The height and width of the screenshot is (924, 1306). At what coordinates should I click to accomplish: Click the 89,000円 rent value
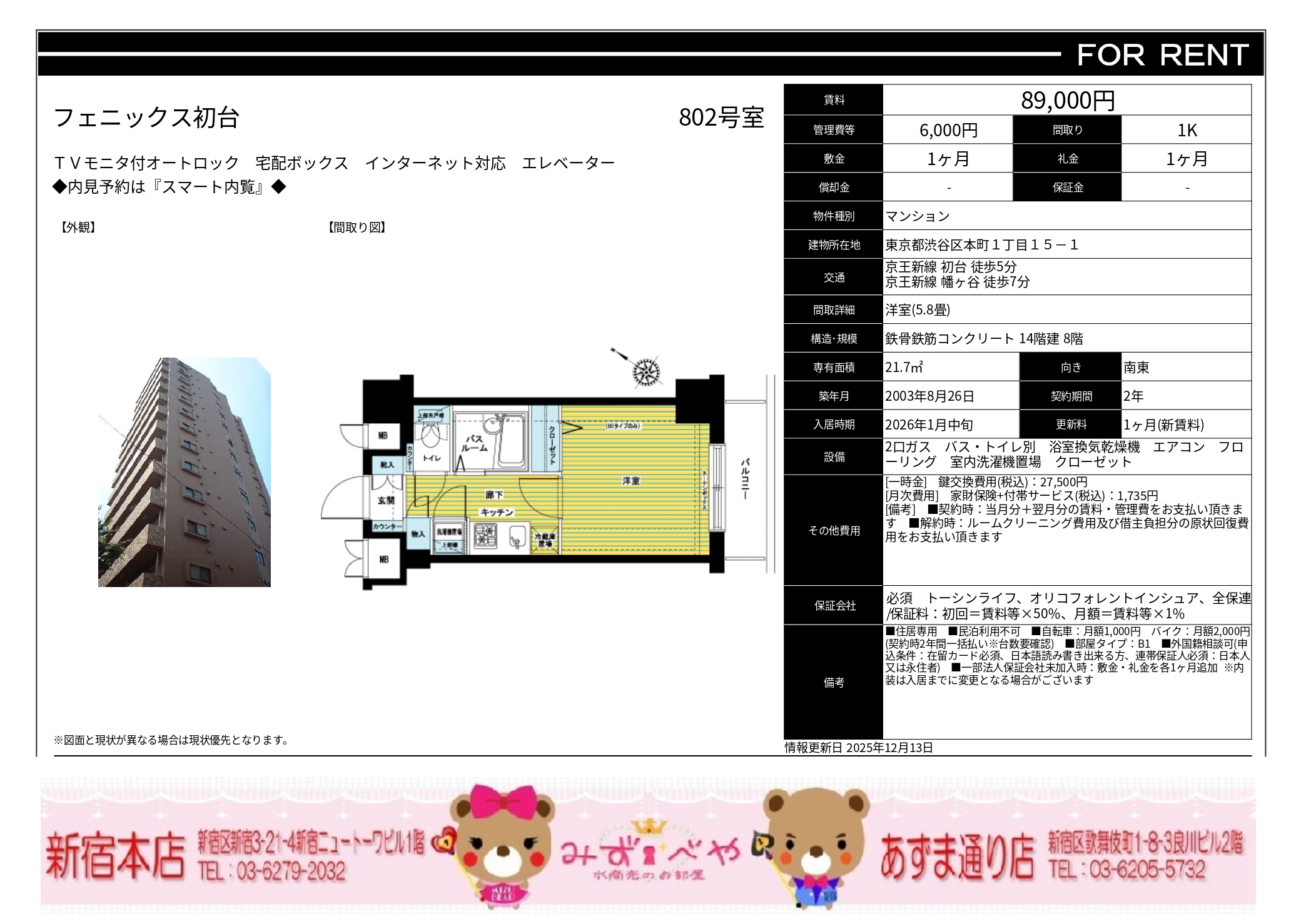coord(1067,100)
